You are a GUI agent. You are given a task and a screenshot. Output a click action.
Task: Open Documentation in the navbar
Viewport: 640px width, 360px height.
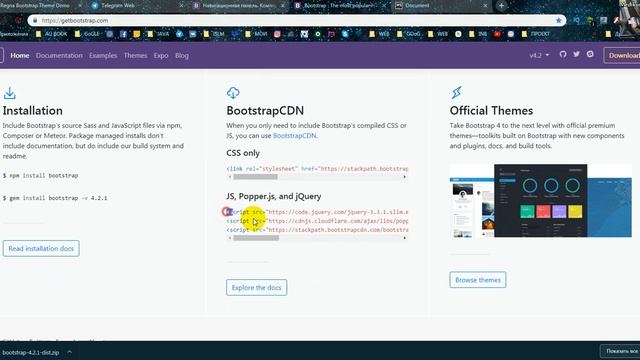click(59, 56)
